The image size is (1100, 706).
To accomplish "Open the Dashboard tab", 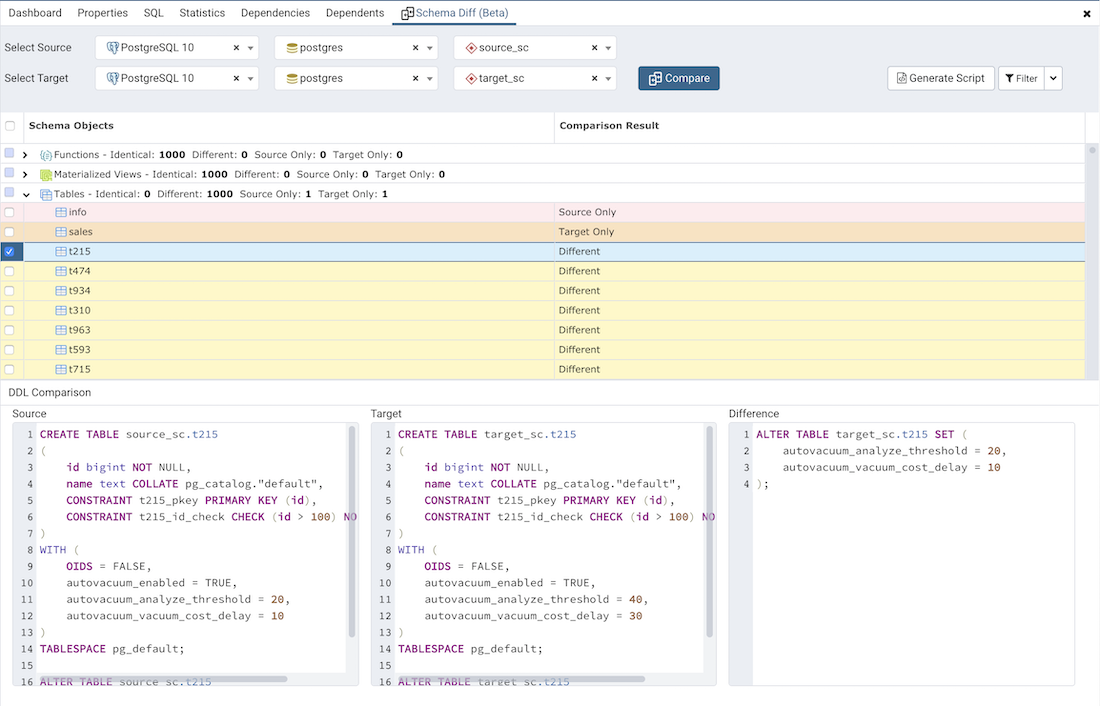I will (35, 13).
